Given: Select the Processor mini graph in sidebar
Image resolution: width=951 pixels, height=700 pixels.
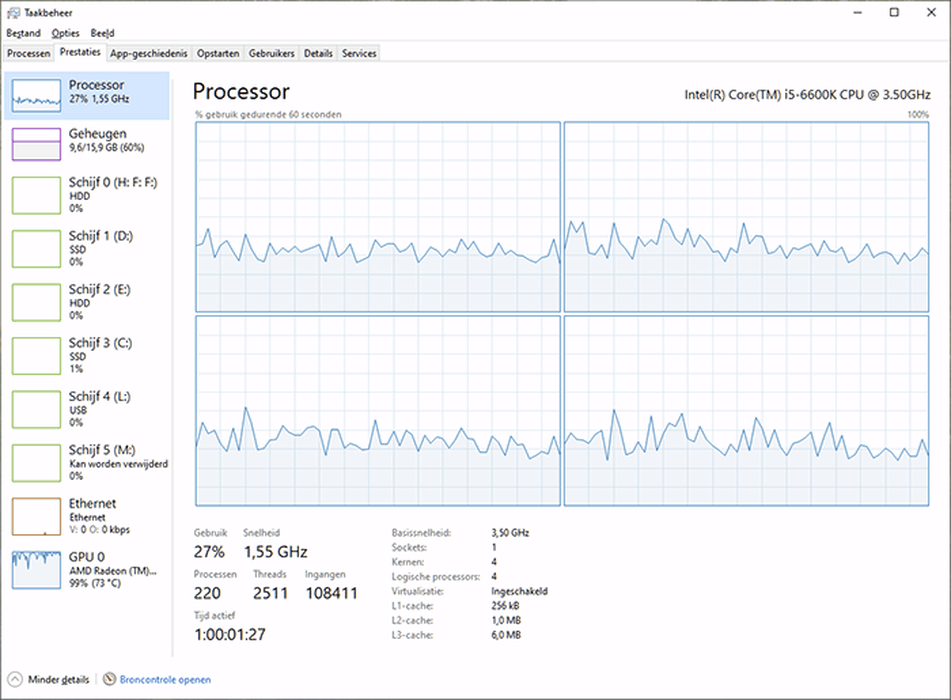Looking at the screenshot, I should [x=36, y=95].
